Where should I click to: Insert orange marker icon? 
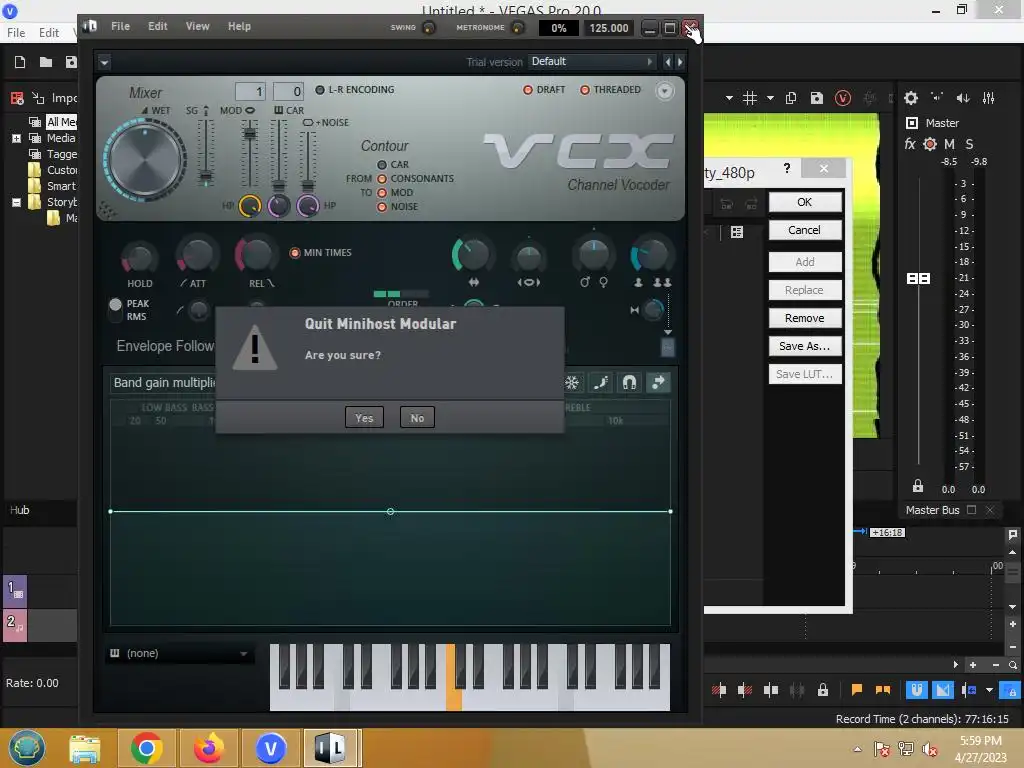click(x=857, y=690)
